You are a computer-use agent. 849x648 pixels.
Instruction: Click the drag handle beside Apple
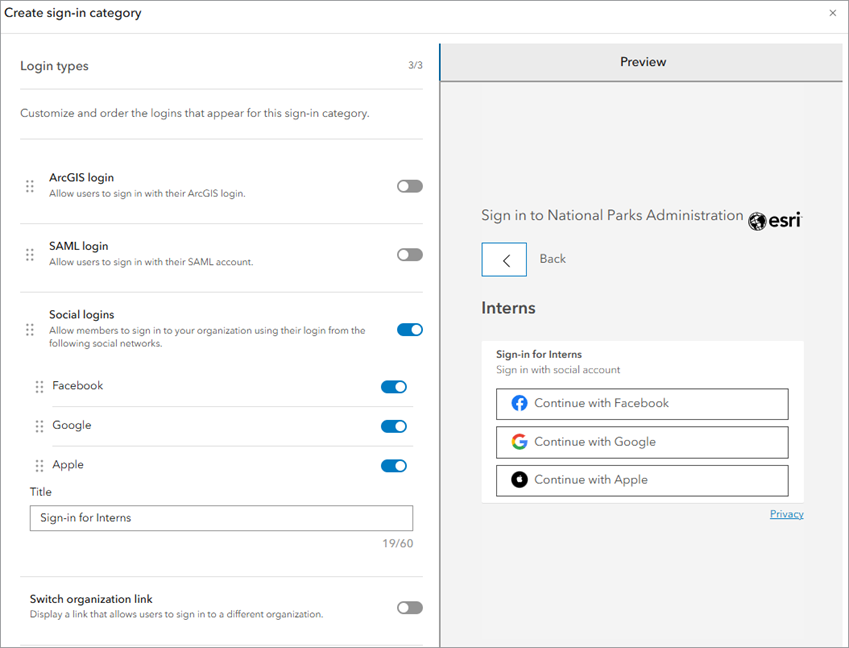38,465
